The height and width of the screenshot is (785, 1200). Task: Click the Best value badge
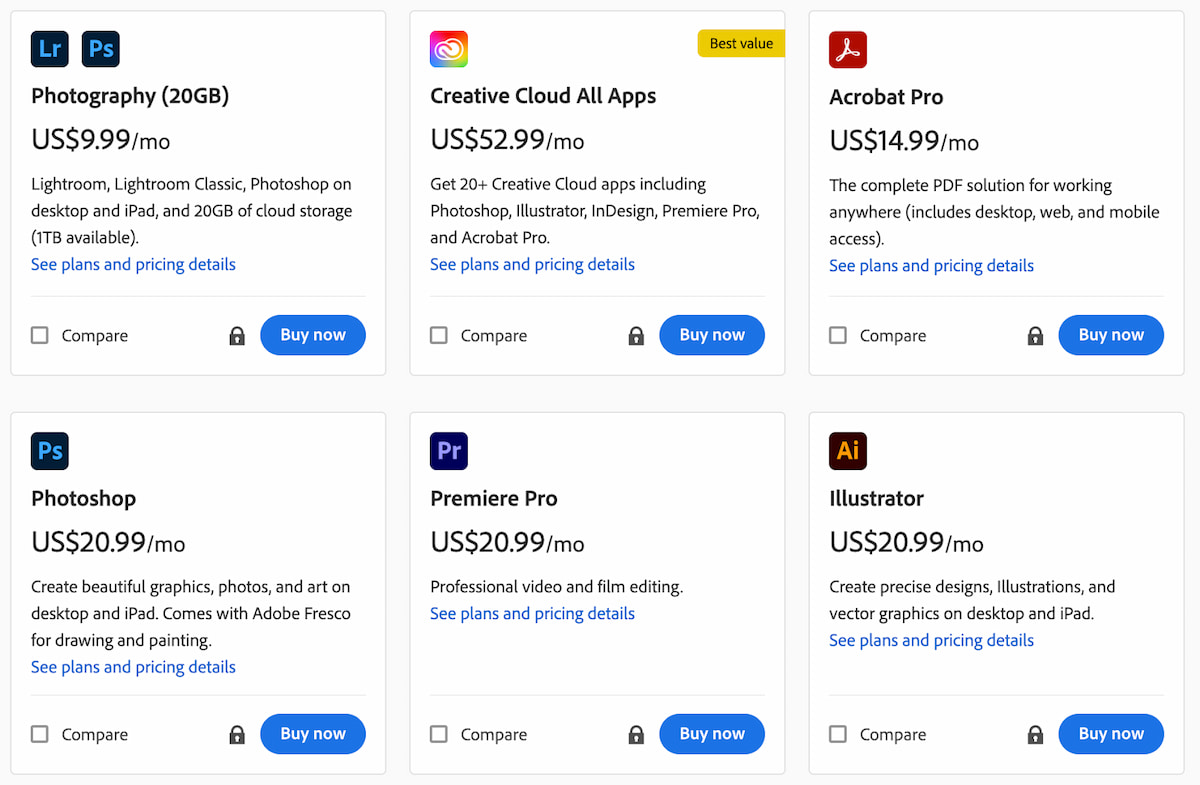[x=741, y=43]
